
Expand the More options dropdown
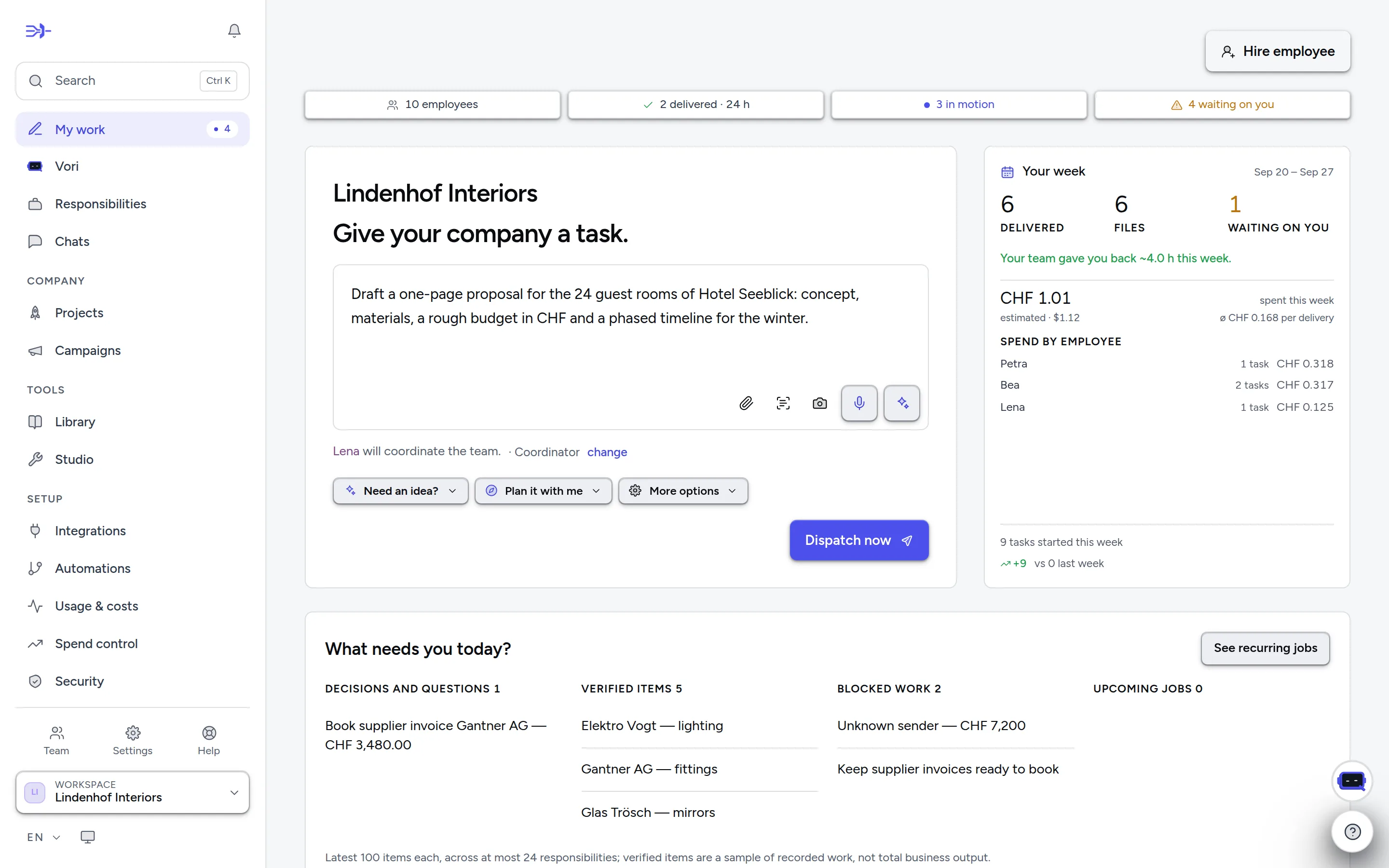pos(683,491)
